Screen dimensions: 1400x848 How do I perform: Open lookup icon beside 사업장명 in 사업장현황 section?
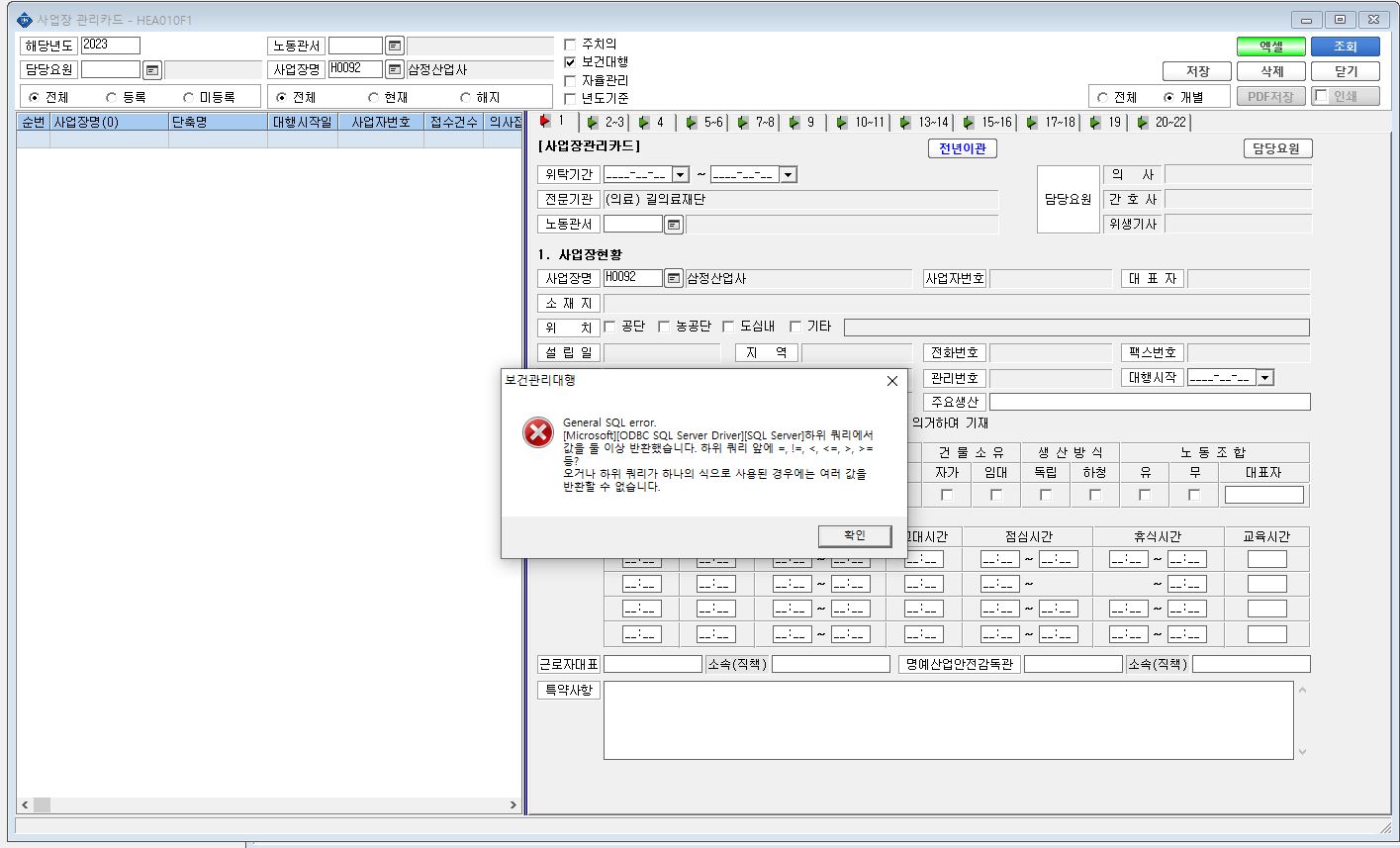pos(674,278)
